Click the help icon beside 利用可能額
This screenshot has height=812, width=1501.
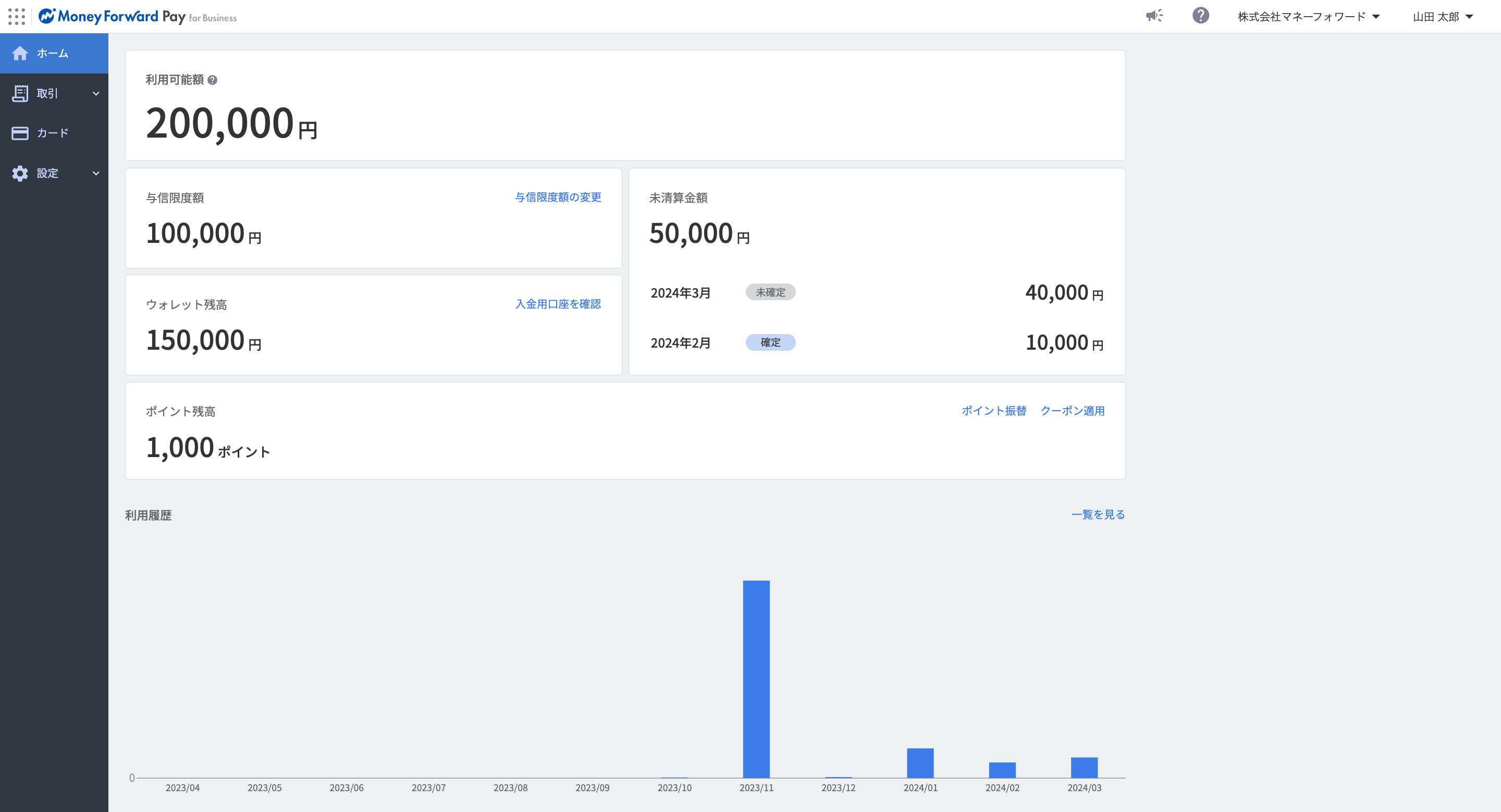pyautogui.click(x=213, y=80)
